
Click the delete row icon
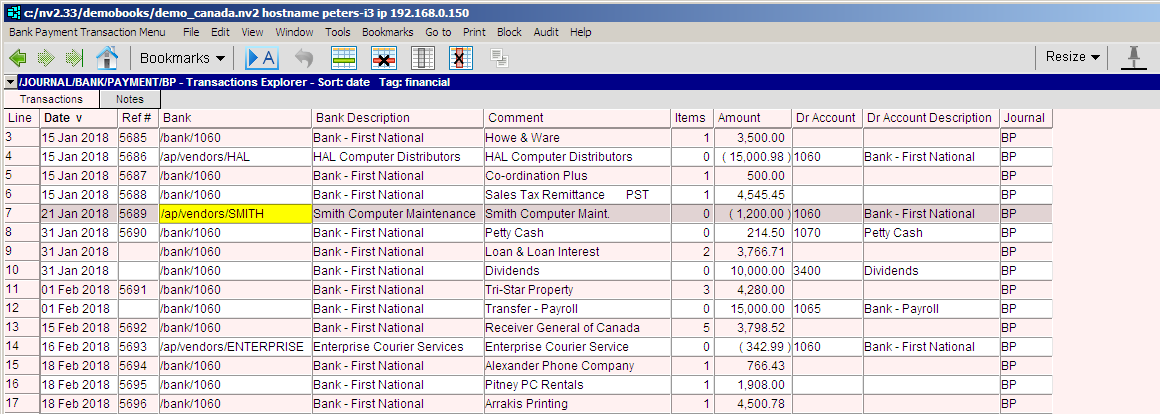pyautogui.click(x=383, y=57)
